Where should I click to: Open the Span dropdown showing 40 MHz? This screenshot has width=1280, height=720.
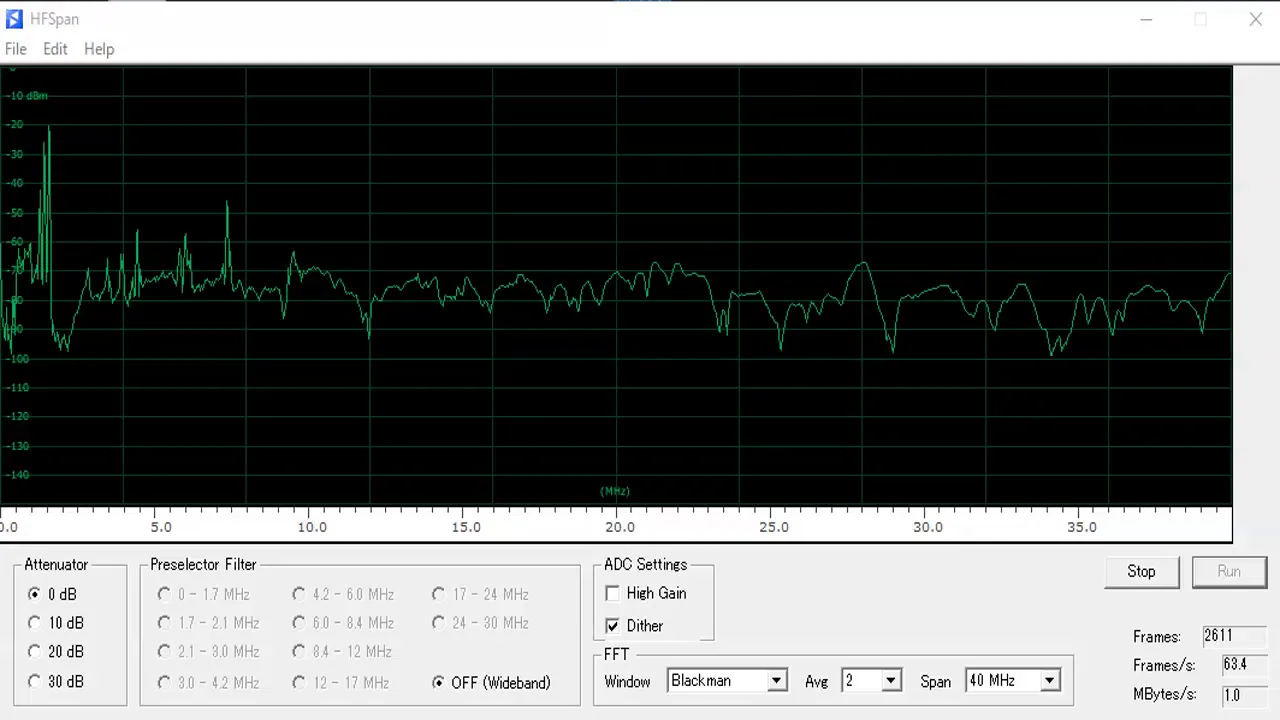click(x=1012, y=681)
